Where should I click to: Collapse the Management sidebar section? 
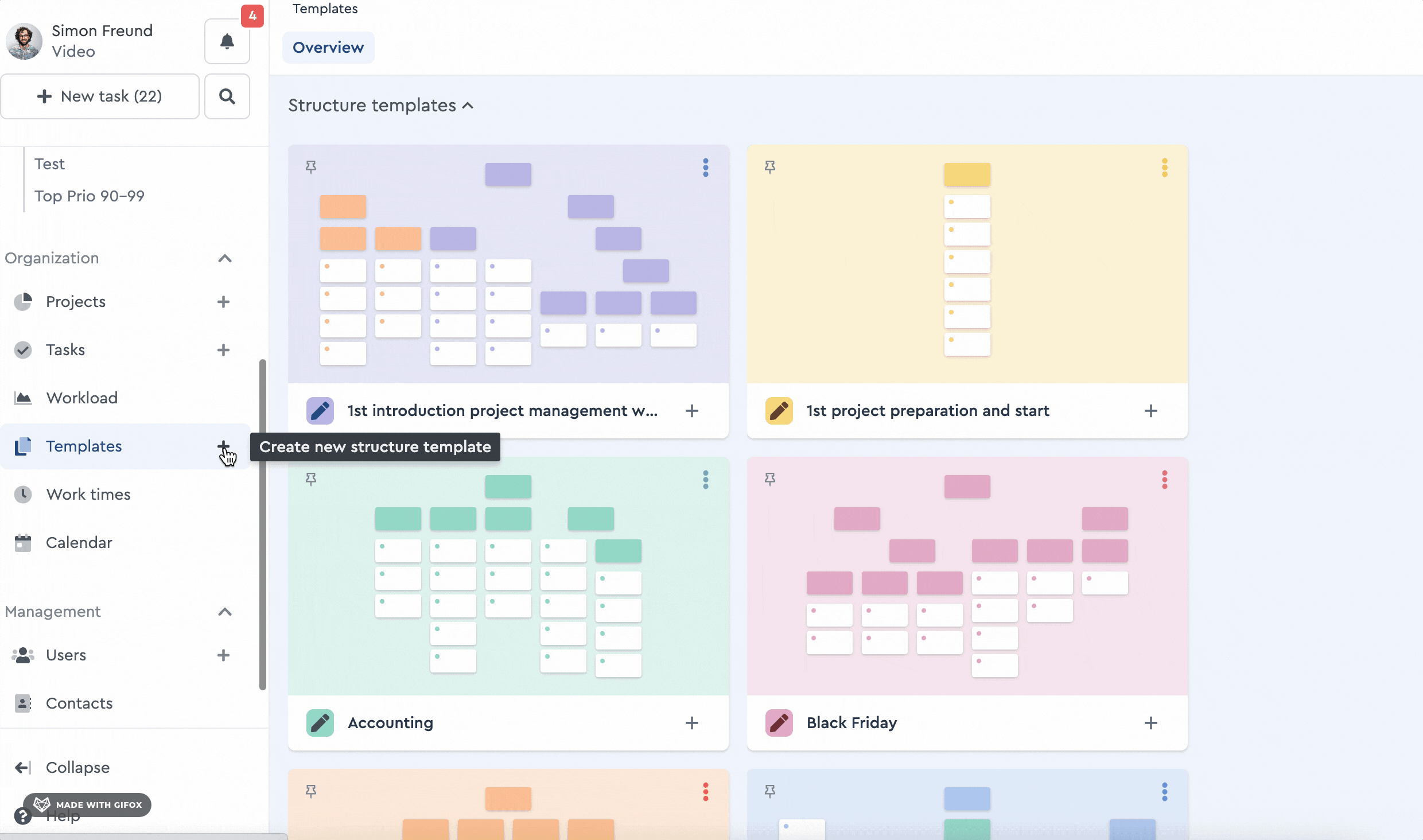(x=224, y=612)
